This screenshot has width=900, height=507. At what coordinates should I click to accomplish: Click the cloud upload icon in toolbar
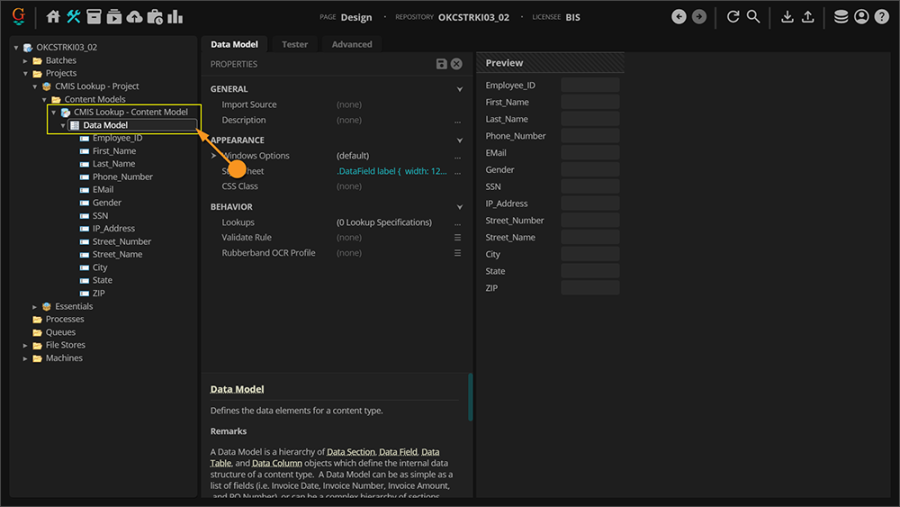pyautogui.click(x=155, y=17)
